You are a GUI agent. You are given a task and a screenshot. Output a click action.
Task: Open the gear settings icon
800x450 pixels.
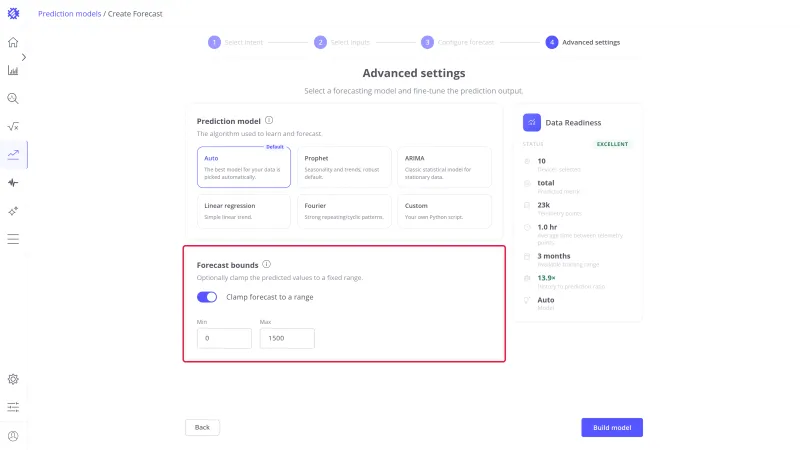[x=13, y=379]
